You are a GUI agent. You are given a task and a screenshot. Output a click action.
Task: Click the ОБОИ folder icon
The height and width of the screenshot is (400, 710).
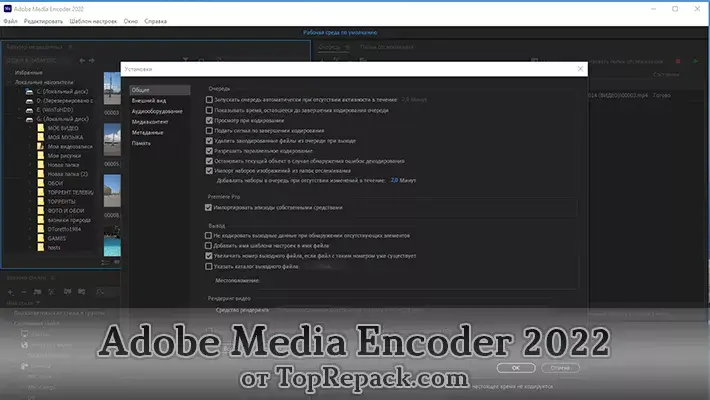click(41, 183)
